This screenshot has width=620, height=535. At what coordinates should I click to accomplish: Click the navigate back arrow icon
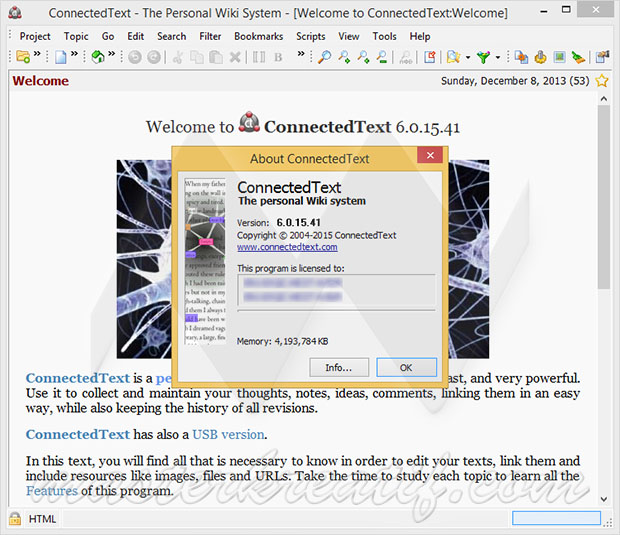[x=134, y=57]
